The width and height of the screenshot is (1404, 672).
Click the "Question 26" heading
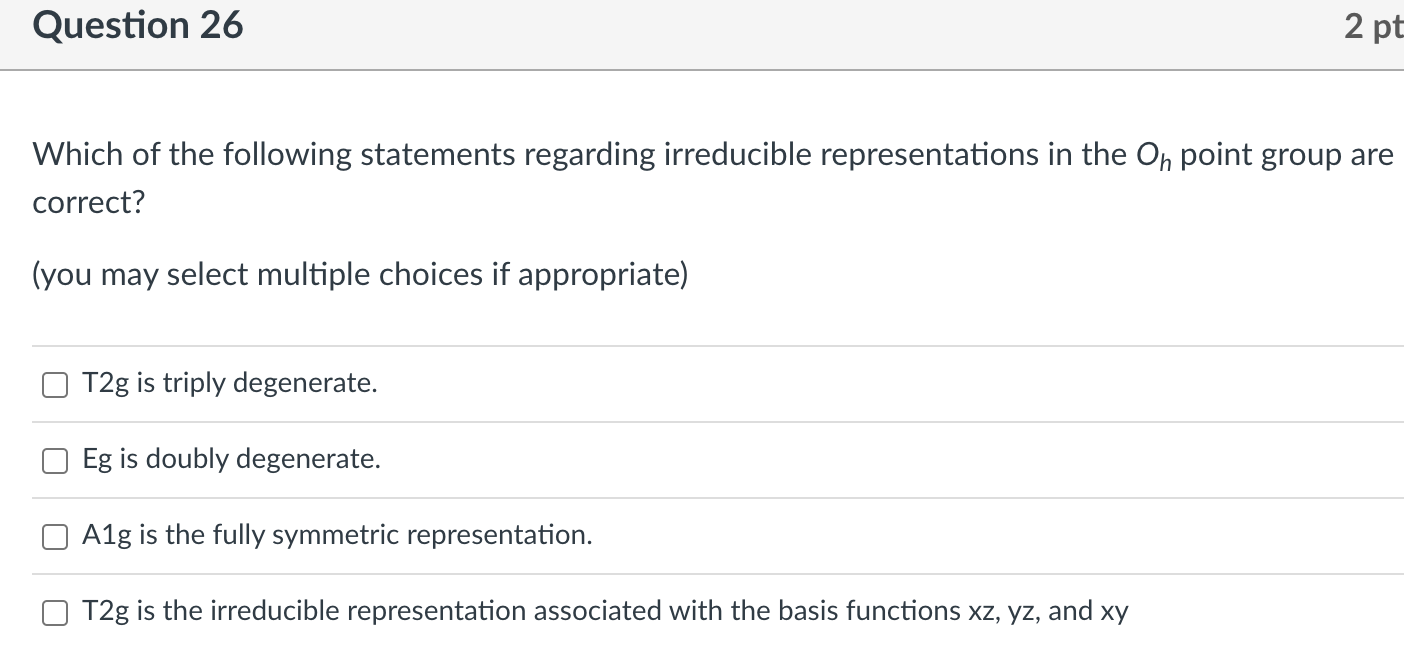point(138,26)
